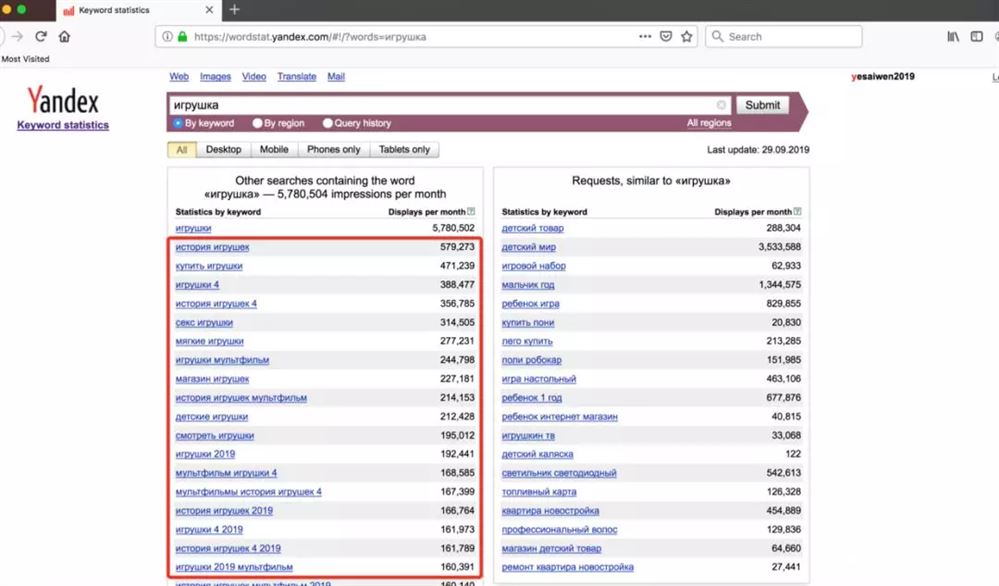
Task: Open help icon beside left Displays per month
Action: (471, 211)
